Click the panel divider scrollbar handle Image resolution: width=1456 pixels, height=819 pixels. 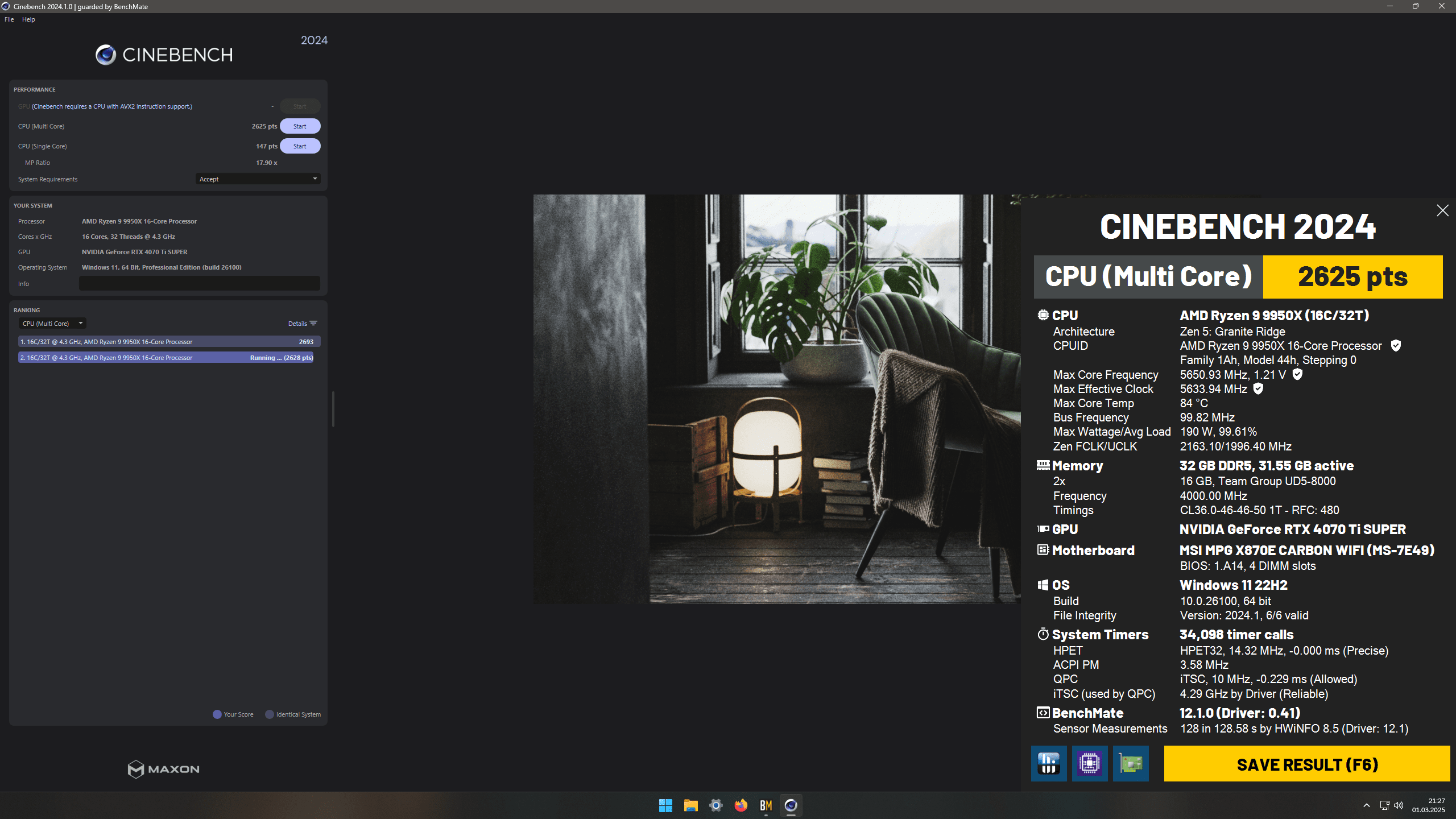click(x=333, y=408)
